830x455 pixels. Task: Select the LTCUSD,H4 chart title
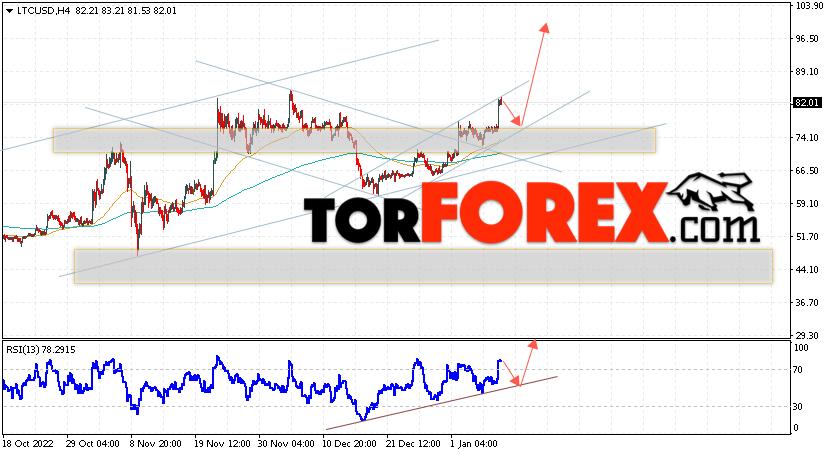43,11
